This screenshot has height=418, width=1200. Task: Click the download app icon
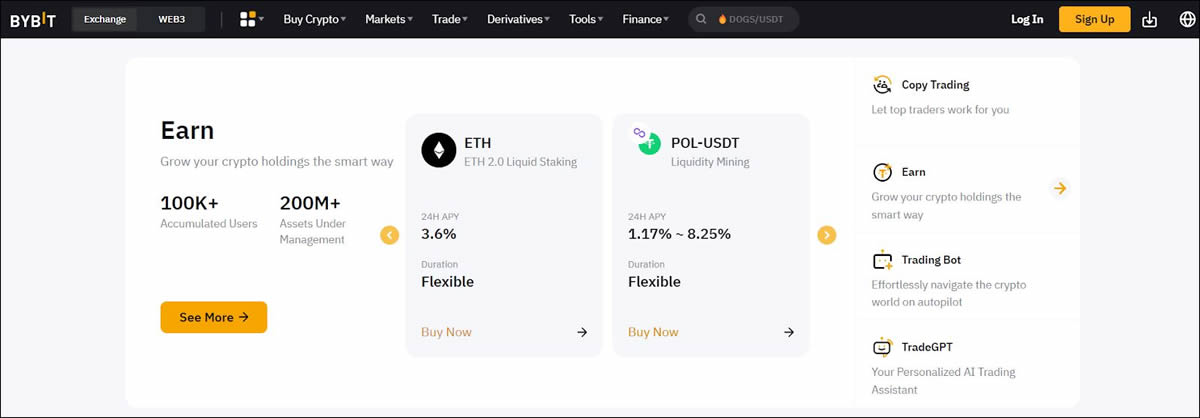tap(1149, 19)
